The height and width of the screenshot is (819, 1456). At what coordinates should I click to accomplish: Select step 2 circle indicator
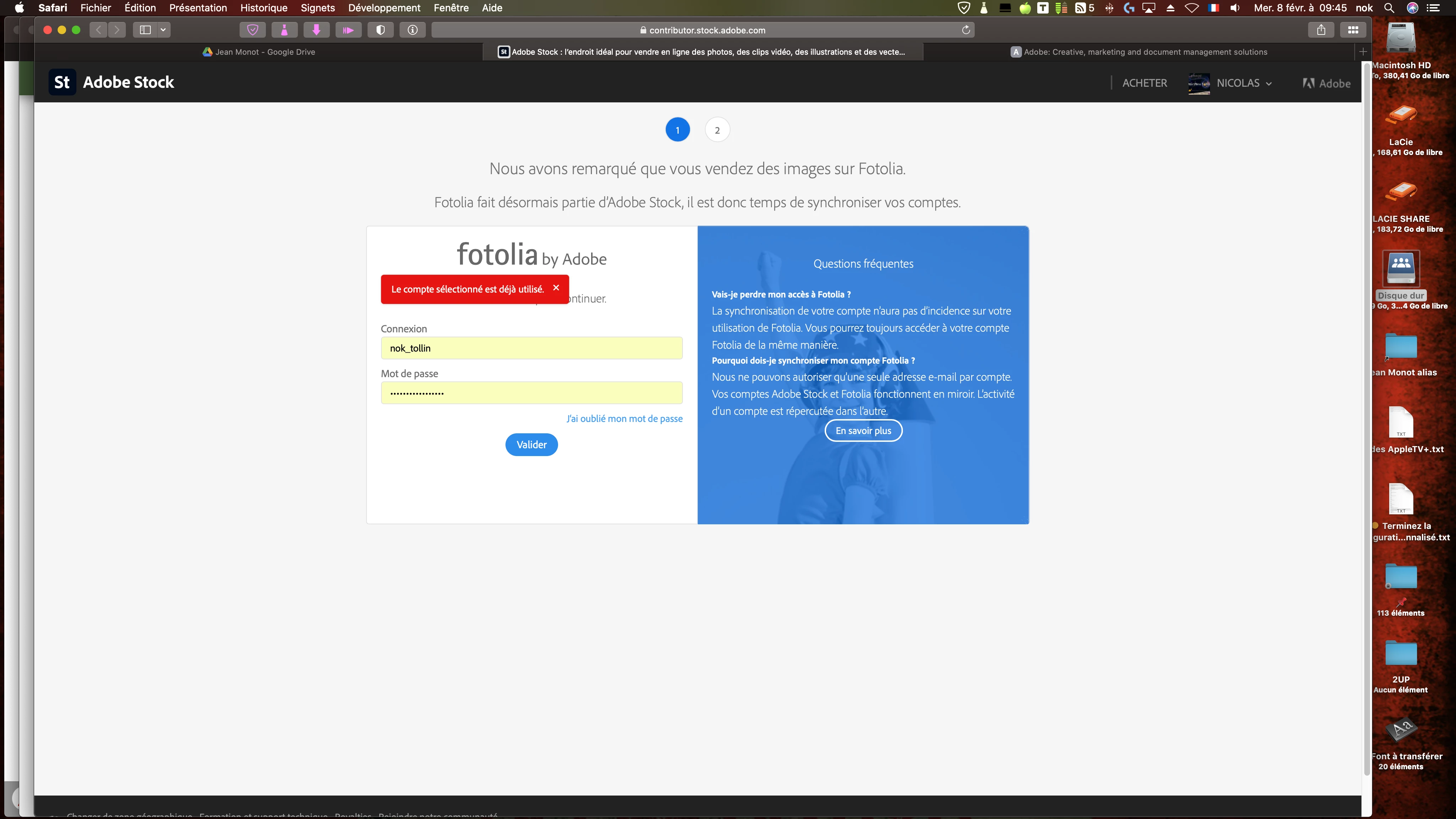click(717, 130)
